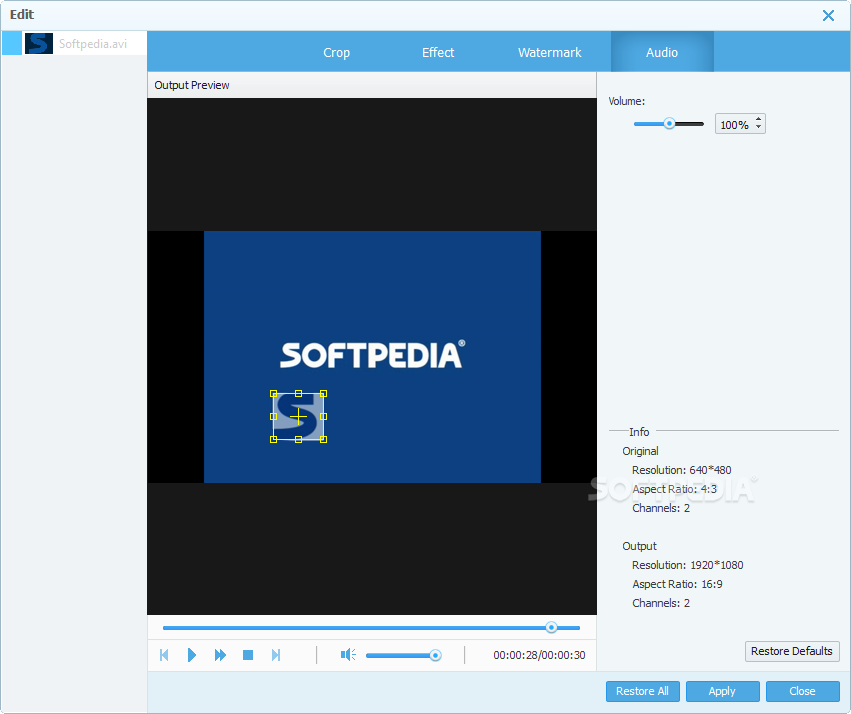Stop the video playback

coord(248,655)
